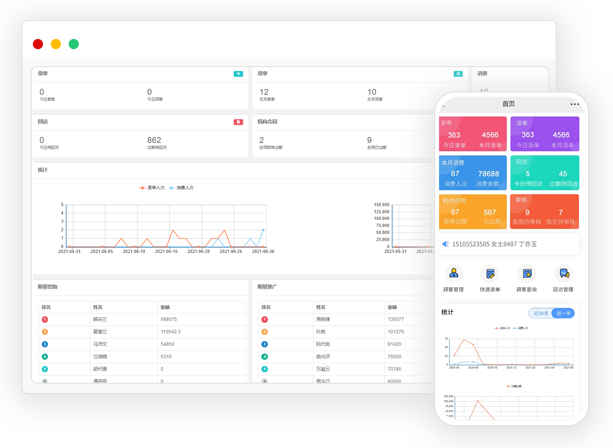Click the back arrow in mobile header
Viewport: 613px width, 448px height.
click(x=444, y=104)
